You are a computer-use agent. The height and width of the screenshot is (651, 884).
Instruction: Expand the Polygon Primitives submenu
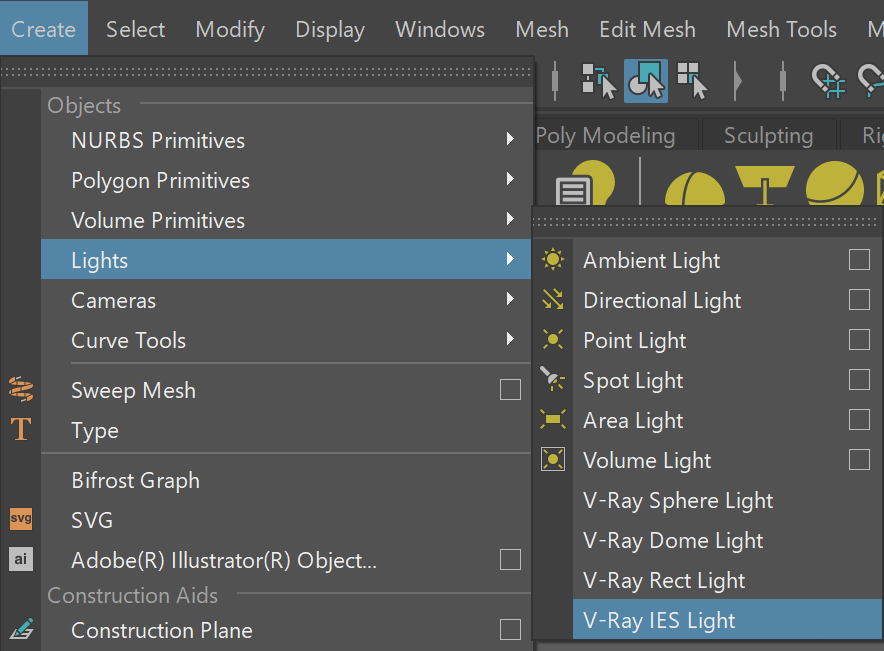click(510, 179)
